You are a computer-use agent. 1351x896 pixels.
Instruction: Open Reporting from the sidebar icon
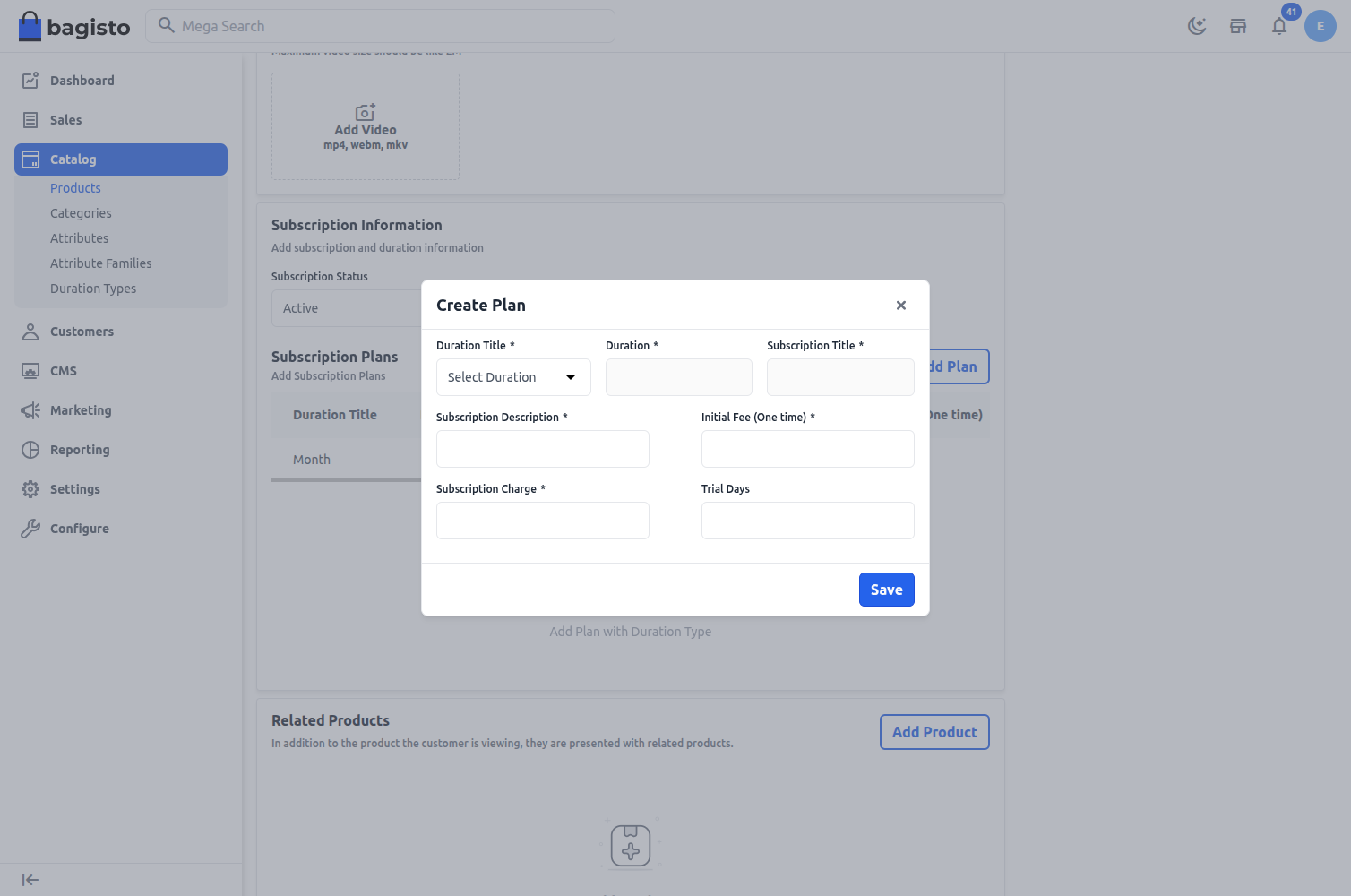click(30, 449)
